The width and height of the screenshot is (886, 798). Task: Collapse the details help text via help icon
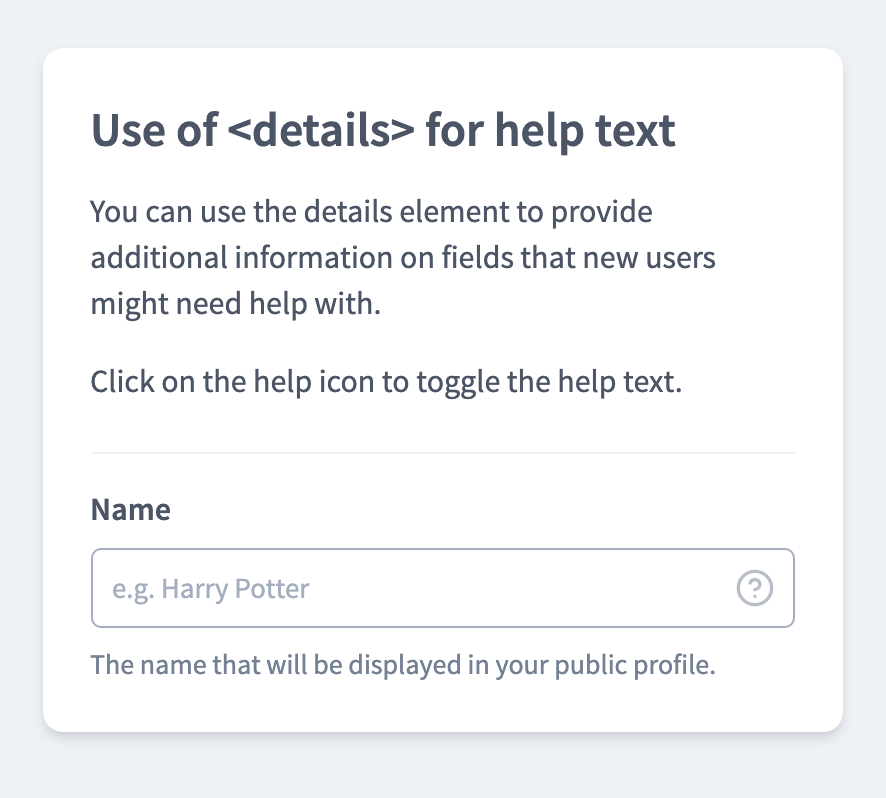click(x=754, y=588)
